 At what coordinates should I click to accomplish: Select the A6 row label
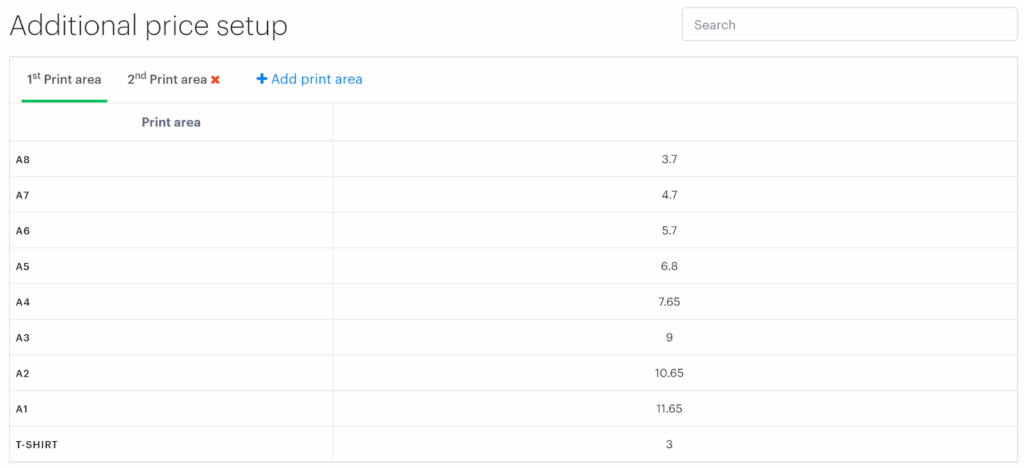coord(23,231)
